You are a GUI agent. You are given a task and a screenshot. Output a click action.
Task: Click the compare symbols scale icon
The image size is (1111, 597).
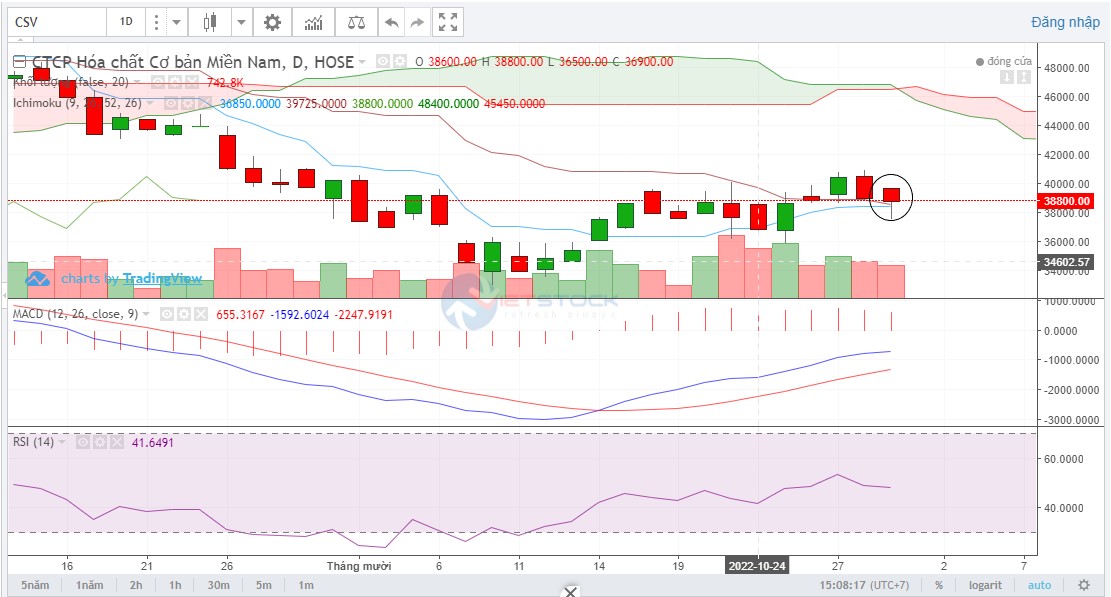pyautogui.click(x=355, y=22)
